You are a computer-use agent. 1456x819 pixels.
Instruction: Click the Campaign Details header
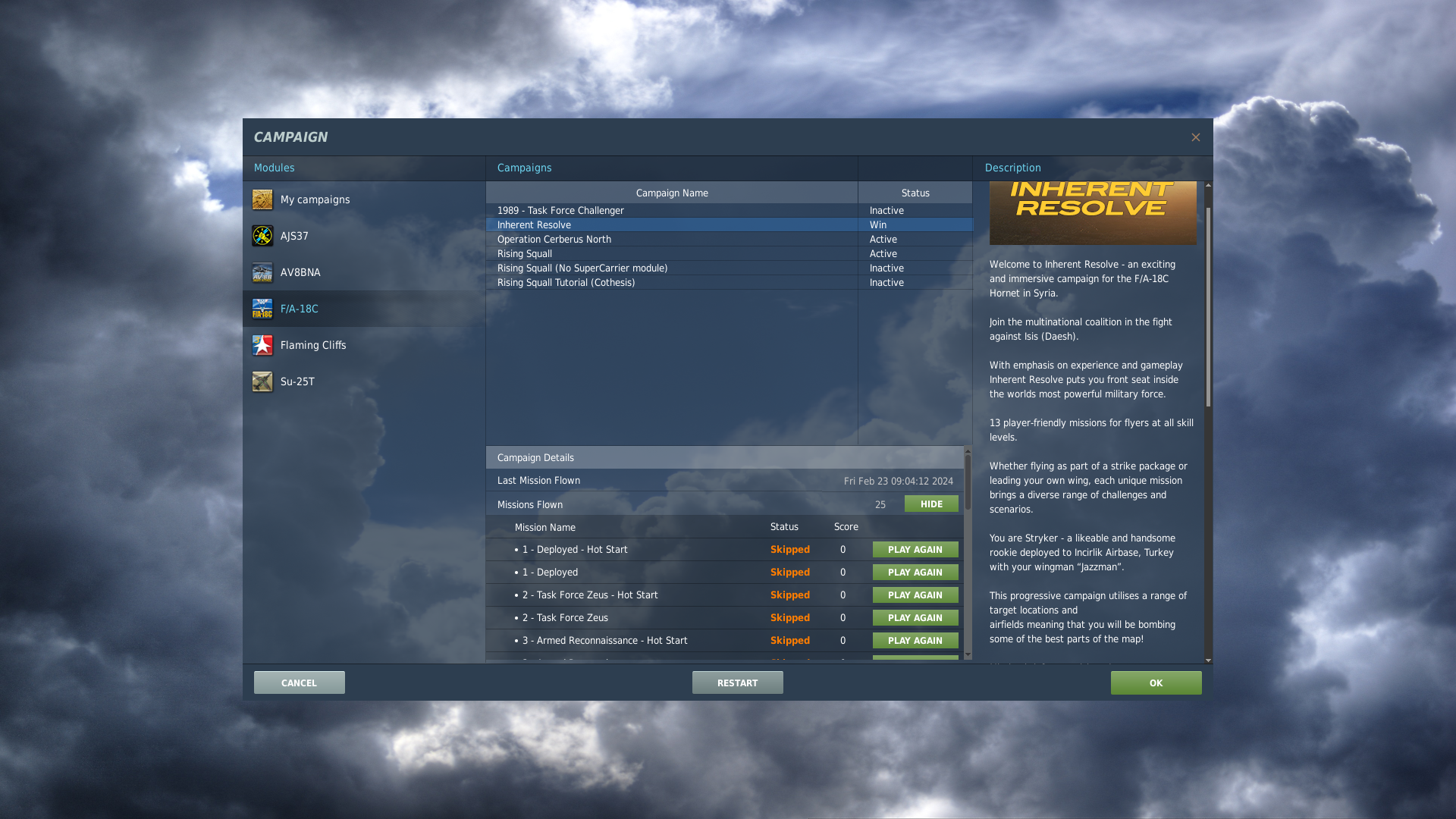[x=724, y=457]
